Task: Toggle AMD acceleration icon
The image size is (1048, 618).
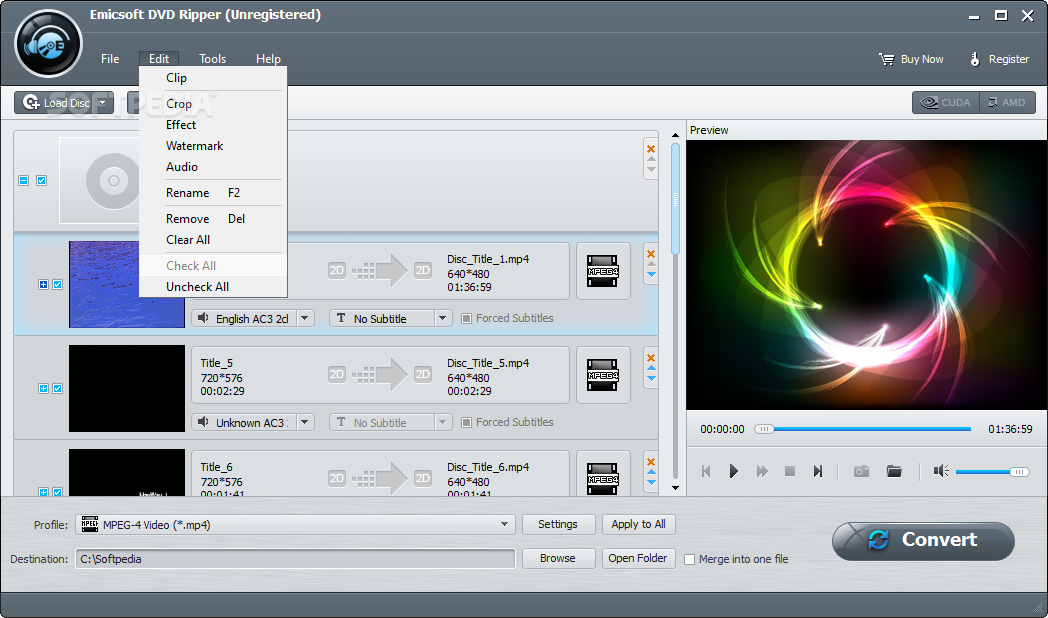Action: [x=1007, y=102]
